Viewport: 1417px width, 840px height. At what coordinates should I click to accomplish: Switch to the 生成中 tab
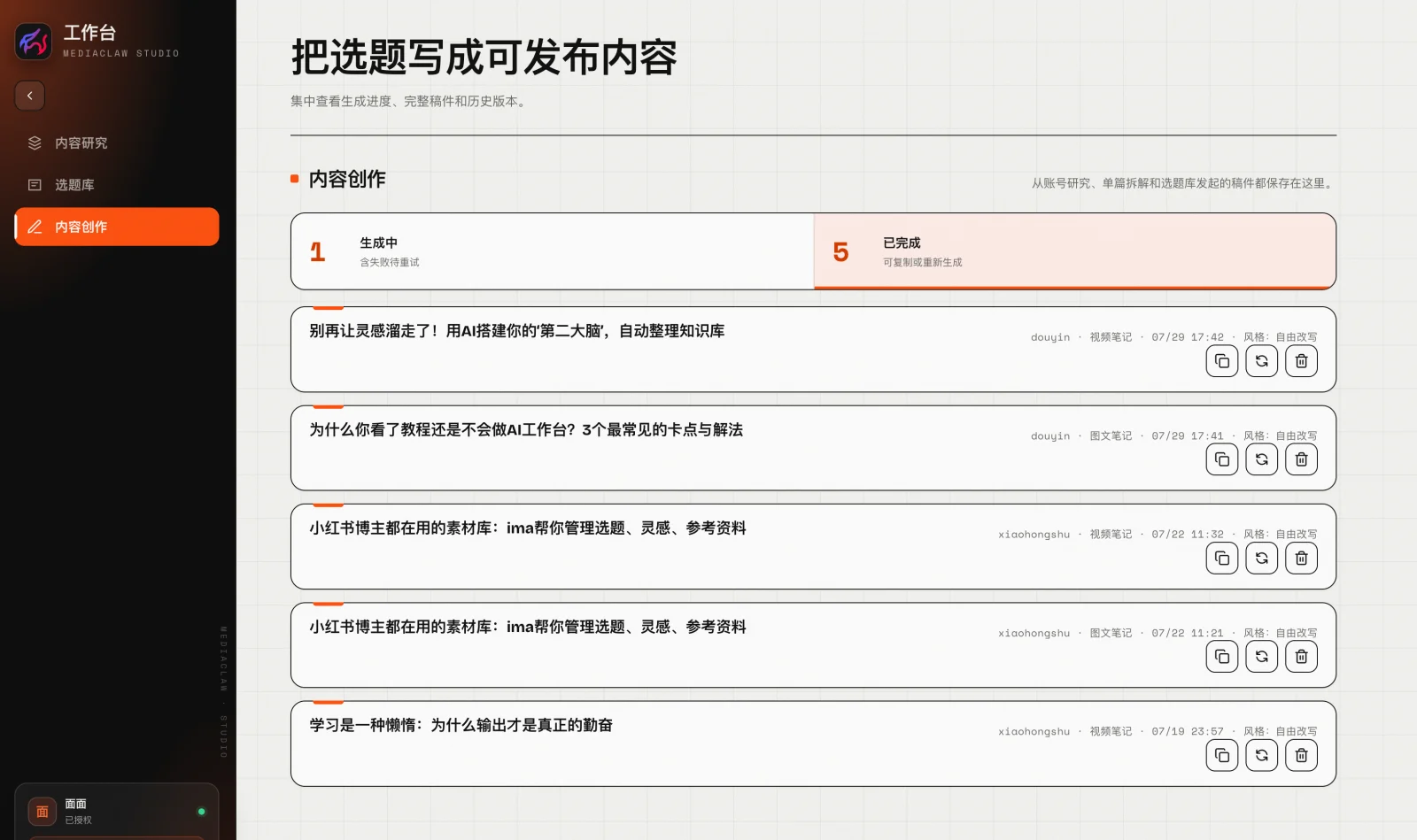(553, 251)
